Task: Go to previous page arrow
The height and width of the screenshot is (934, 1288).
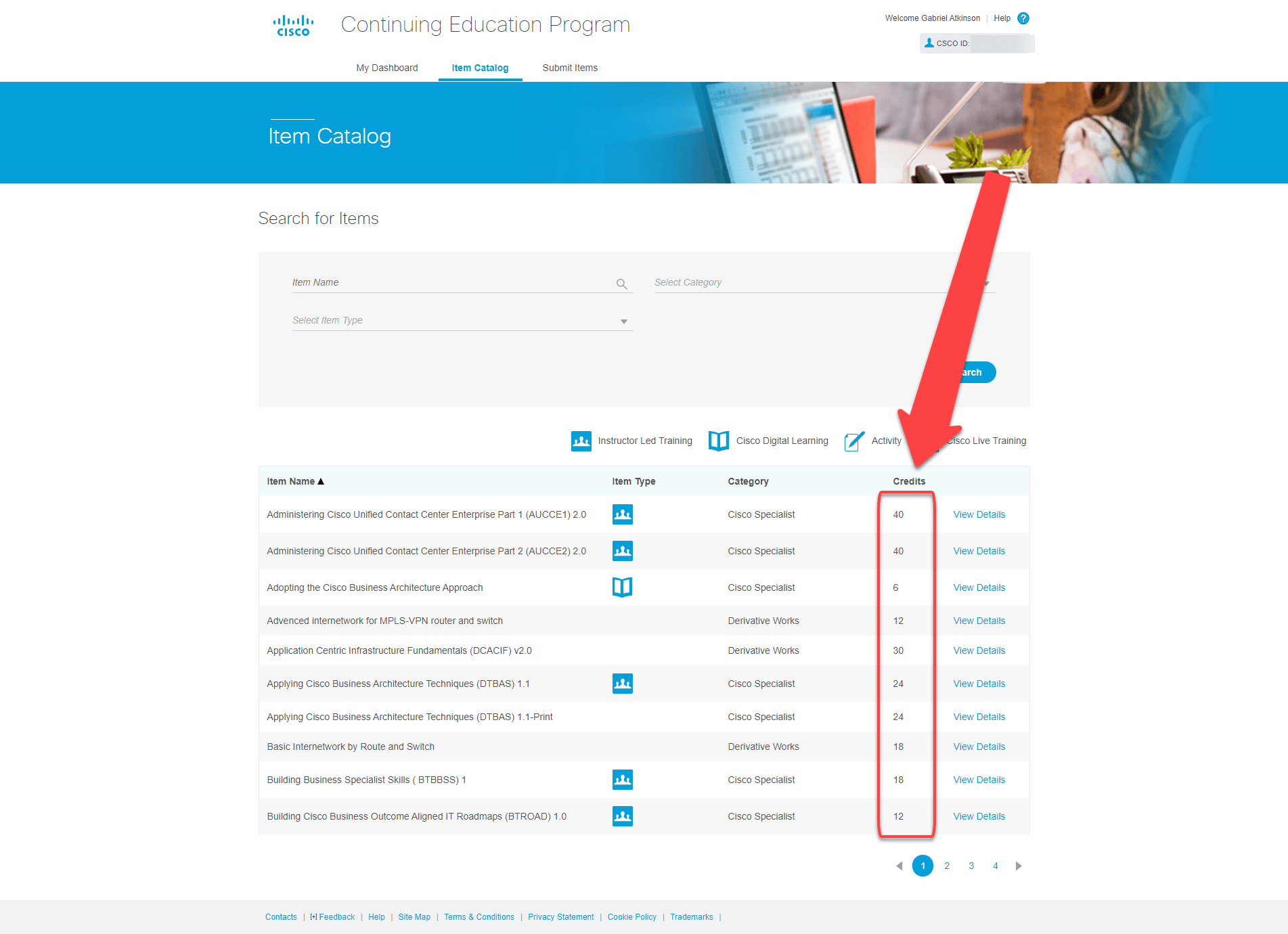Action: point(899,866)
